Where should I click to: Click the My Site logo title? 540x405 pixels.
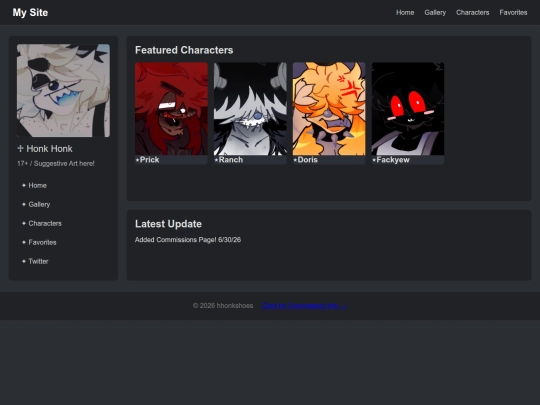[x=30, y=12]
